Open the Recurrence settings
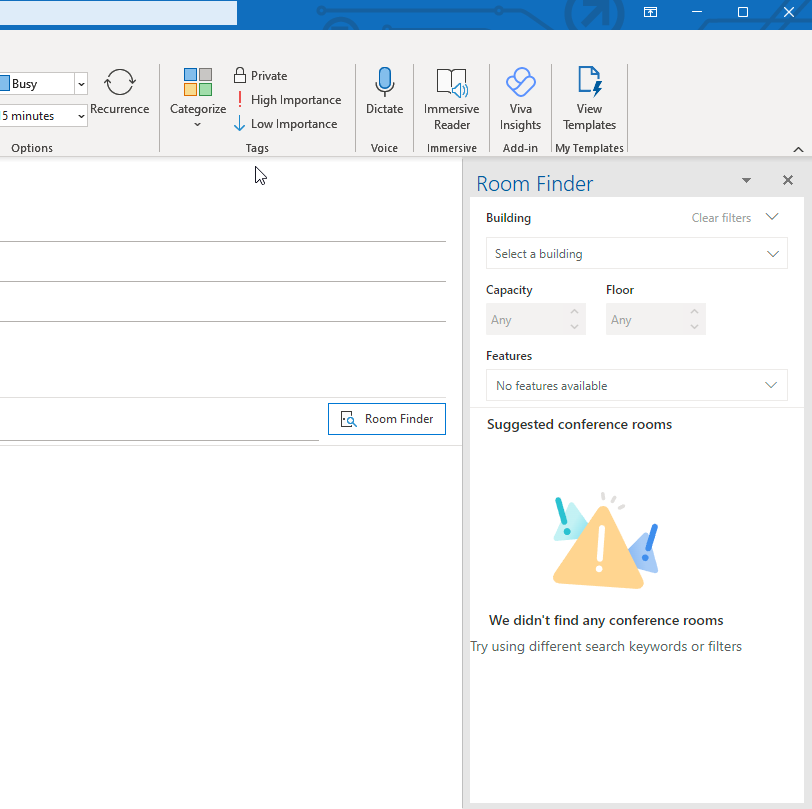This screenshot has height=809, width=812. coord(119,92)
